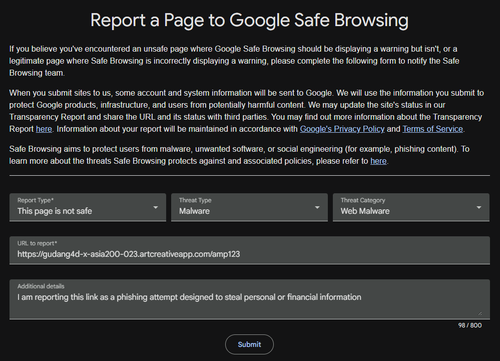Submit the Safe Browsing report
This screenshot has width=500, height=361.
coord(249,344)
